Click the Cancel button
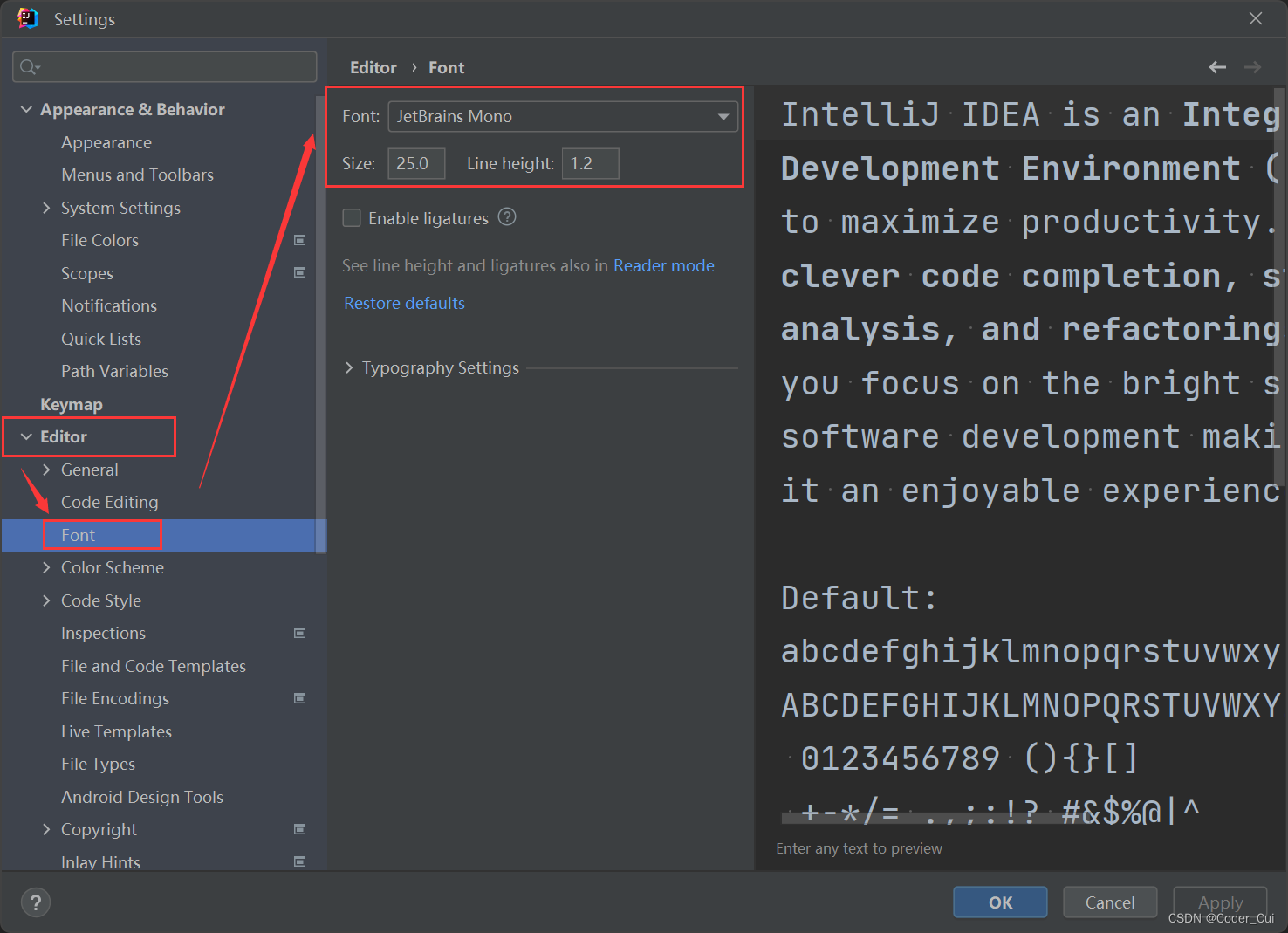Image resolution: width=1288 pixels, height=933 pixels. [1110, 902]
